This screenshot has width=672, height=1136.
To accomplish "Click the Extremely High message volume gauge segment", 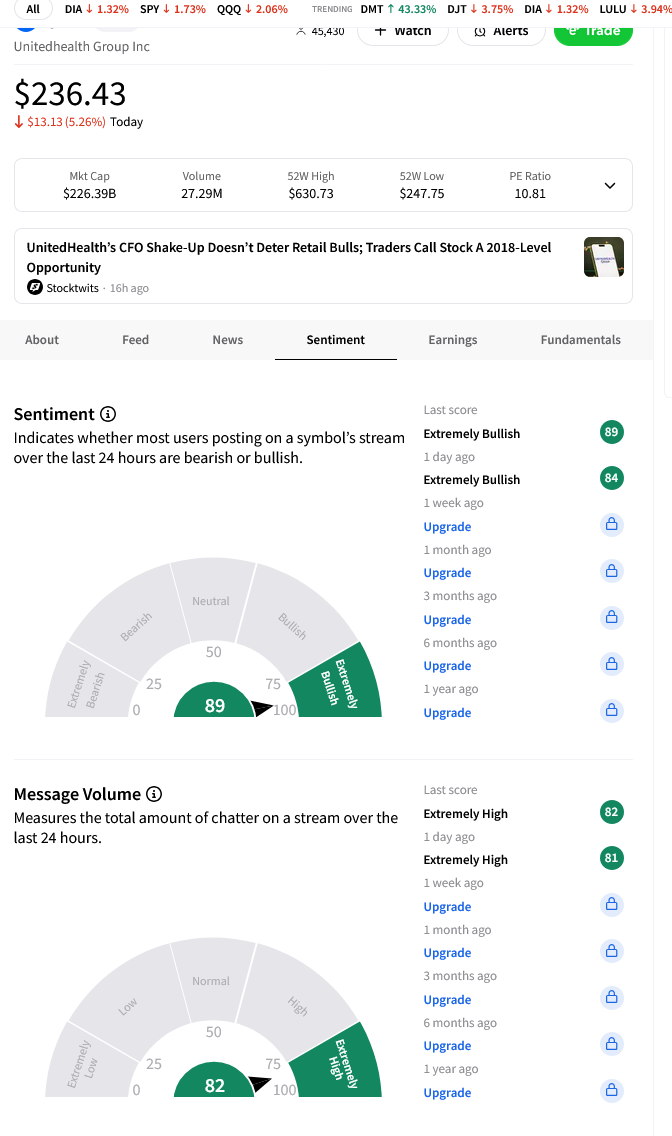I will (338, 1063).
